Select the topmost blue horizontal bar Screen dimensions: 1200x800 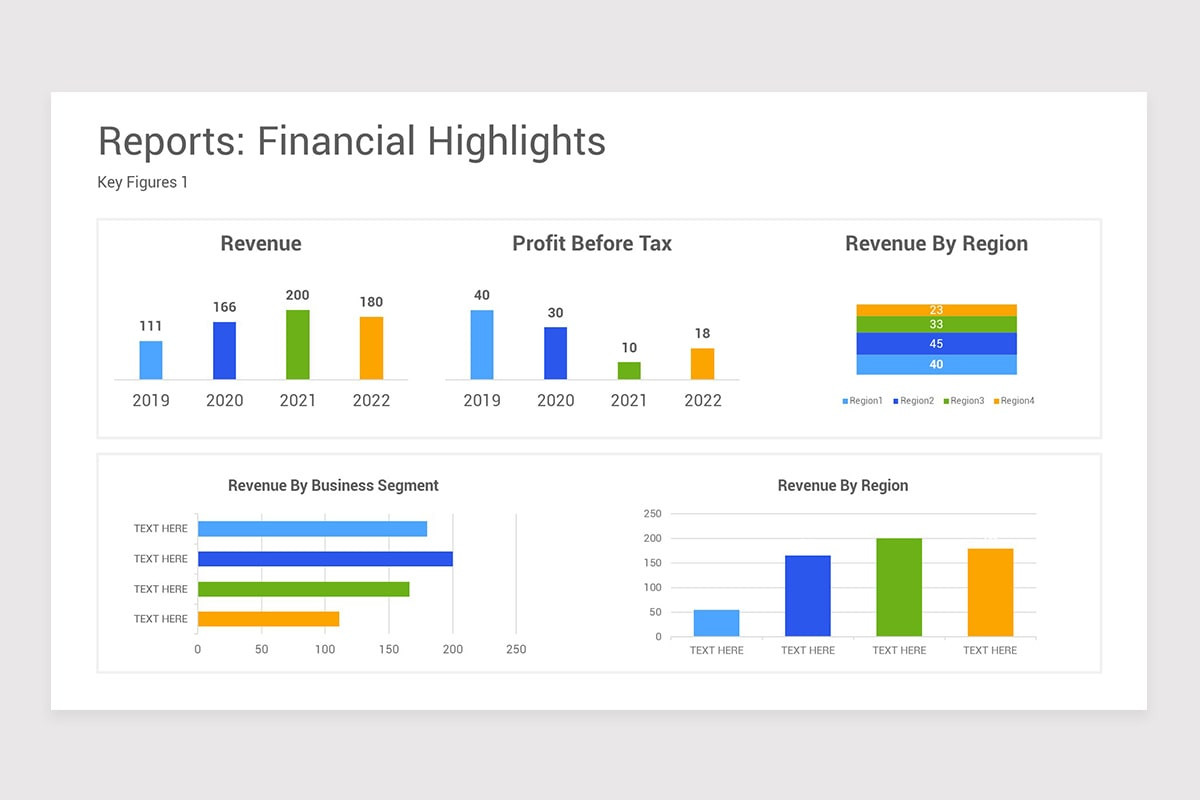click(x=313, y=527)
